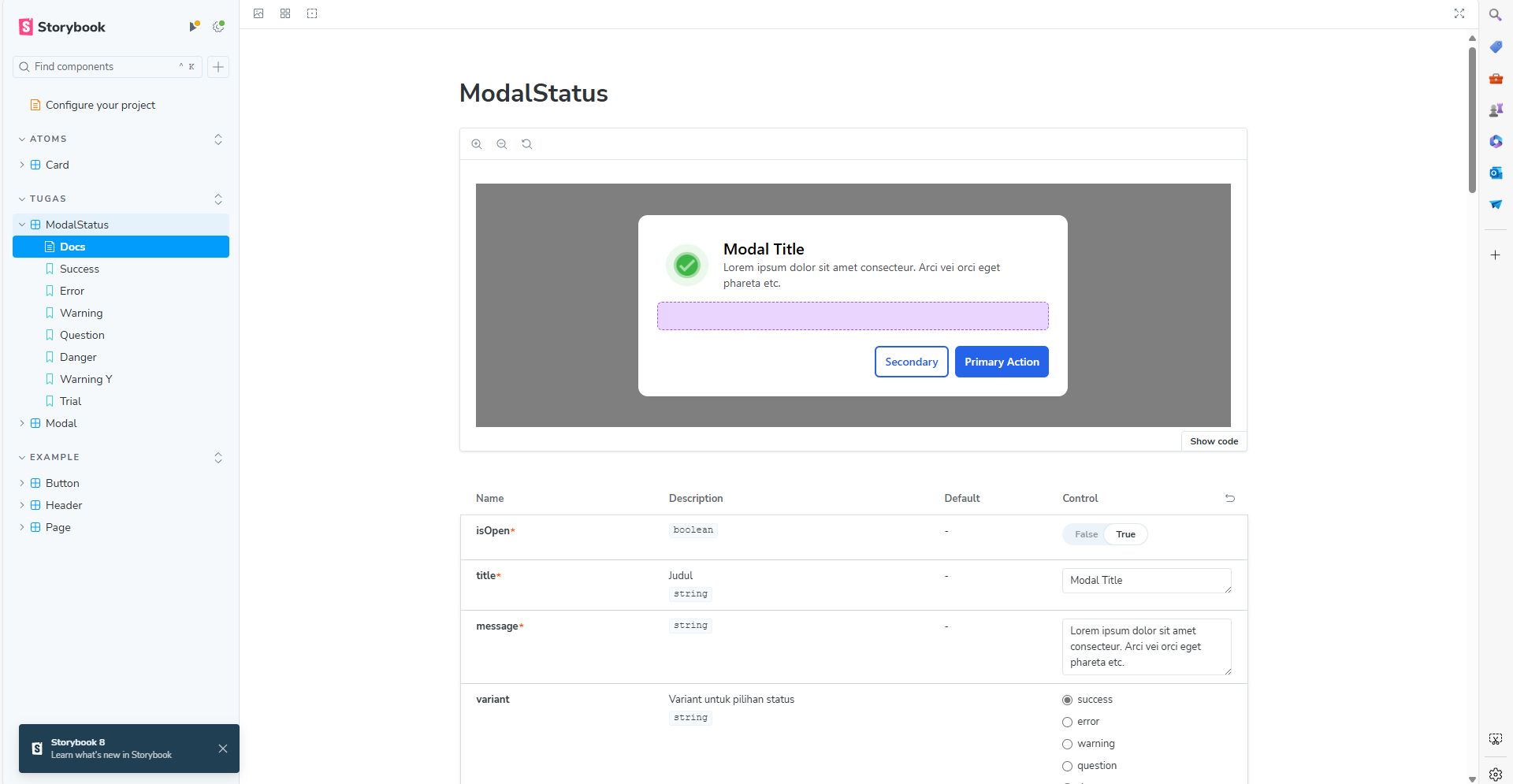Edit the message control textarea
Viewport: 1513px width, 784px height.
(1147, 647)
